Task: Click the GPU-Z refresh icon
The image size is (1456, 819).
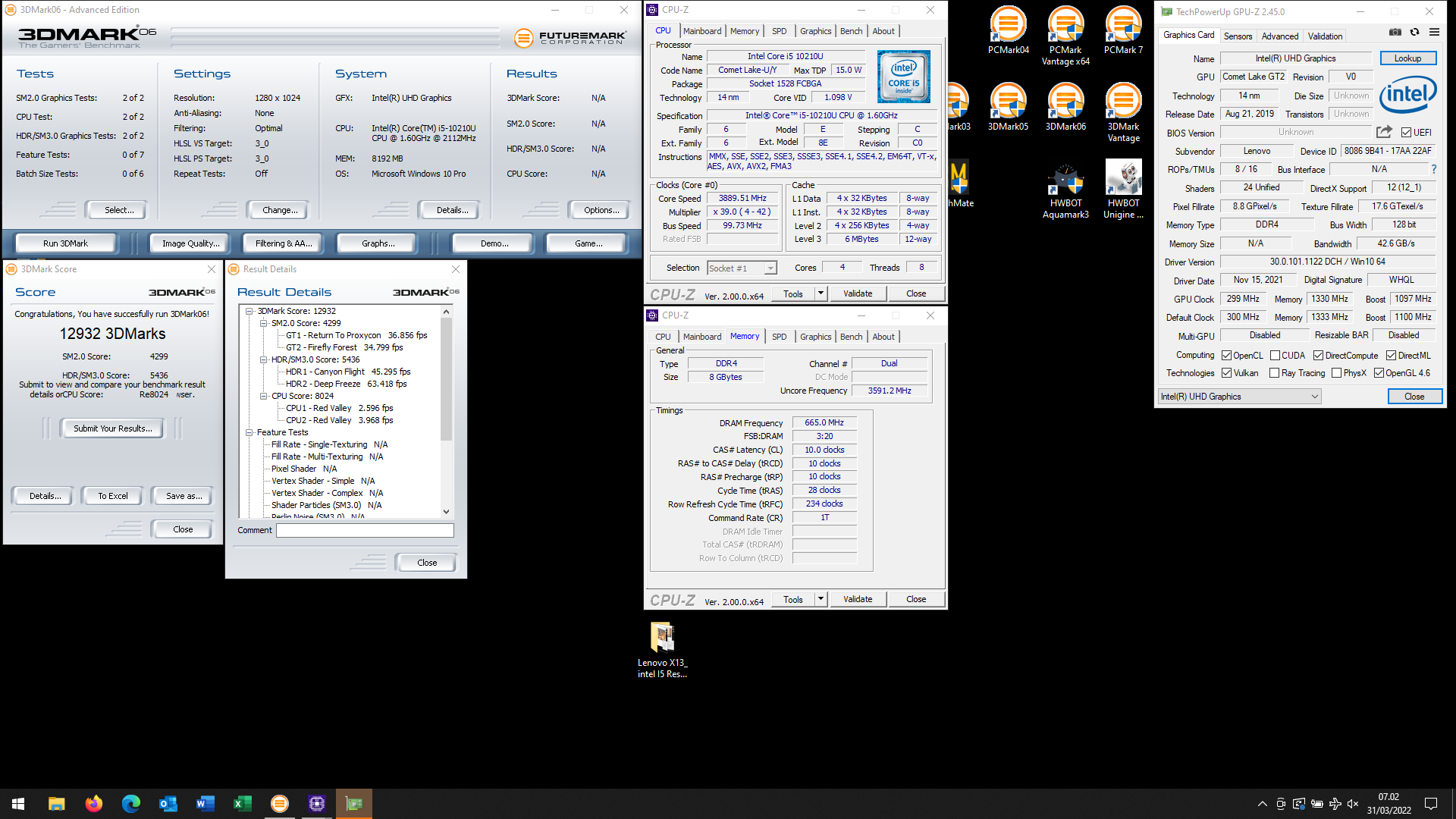Action: pos(1415,33)
